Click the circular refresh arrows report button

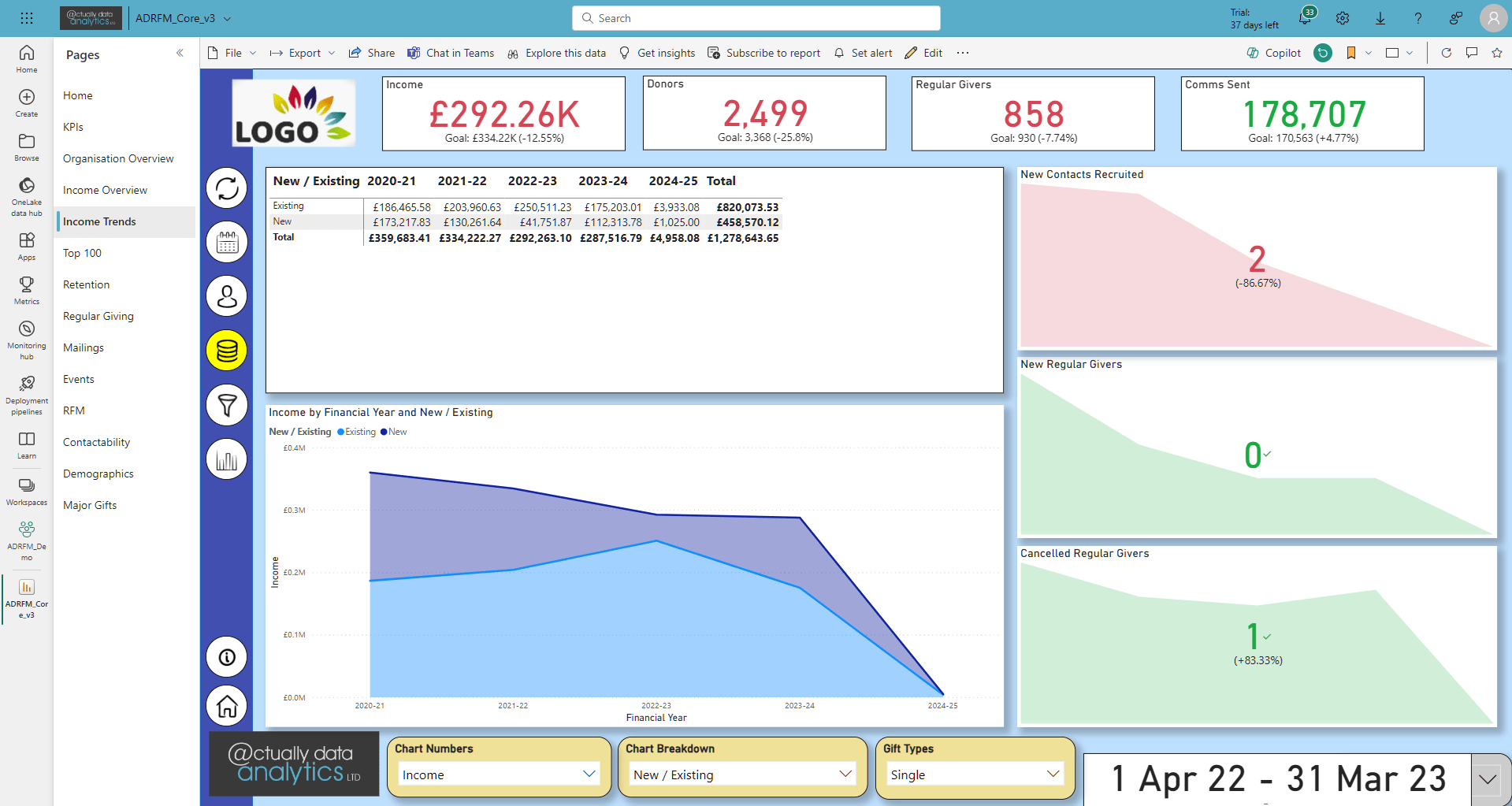227,188
